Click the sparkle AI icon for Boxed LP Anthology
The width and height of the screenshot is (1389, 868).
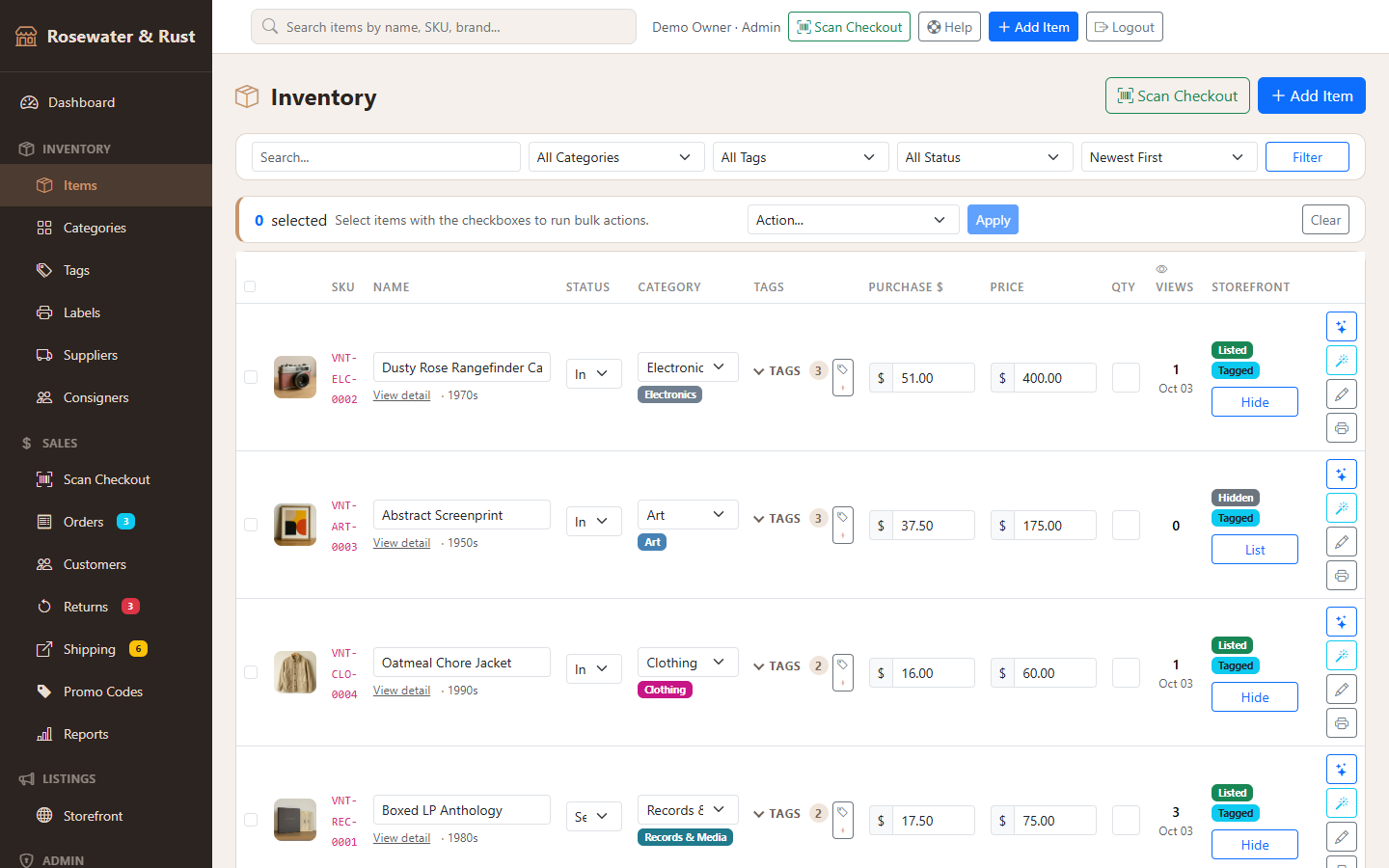tap(1342, 769)
